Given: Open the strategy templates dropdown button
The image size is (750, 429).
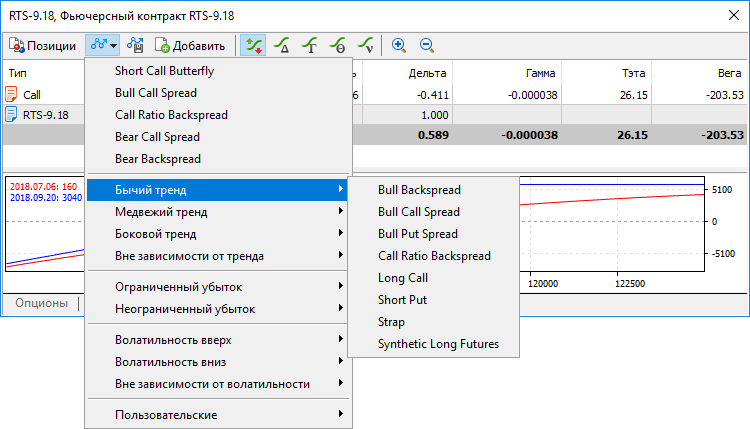Looking at the screenshot, I should [103, 45].
